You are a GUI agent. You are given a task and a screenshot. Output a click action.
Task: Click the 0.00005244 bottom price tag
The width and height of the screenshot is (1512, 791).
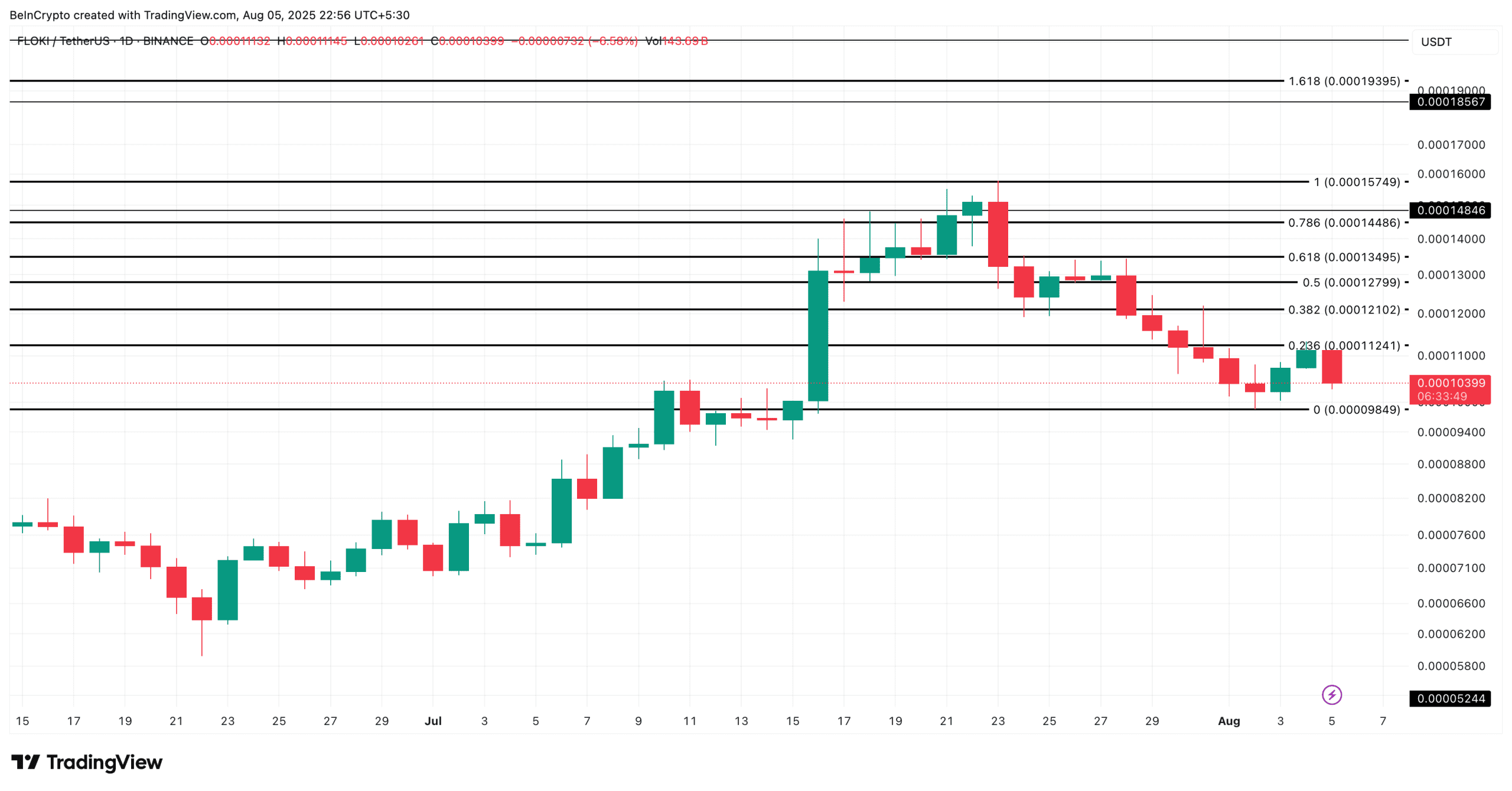(1450, 698)
